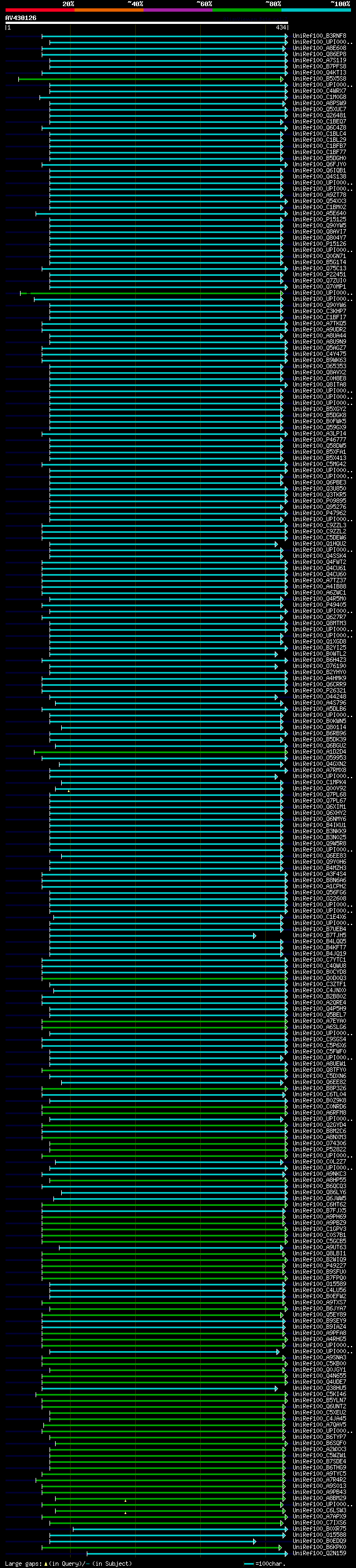The height and width of the screenshot is (1568, 356).
Task: Select hit label UniRef100_Q4GXN2
Action: point(319,764)
